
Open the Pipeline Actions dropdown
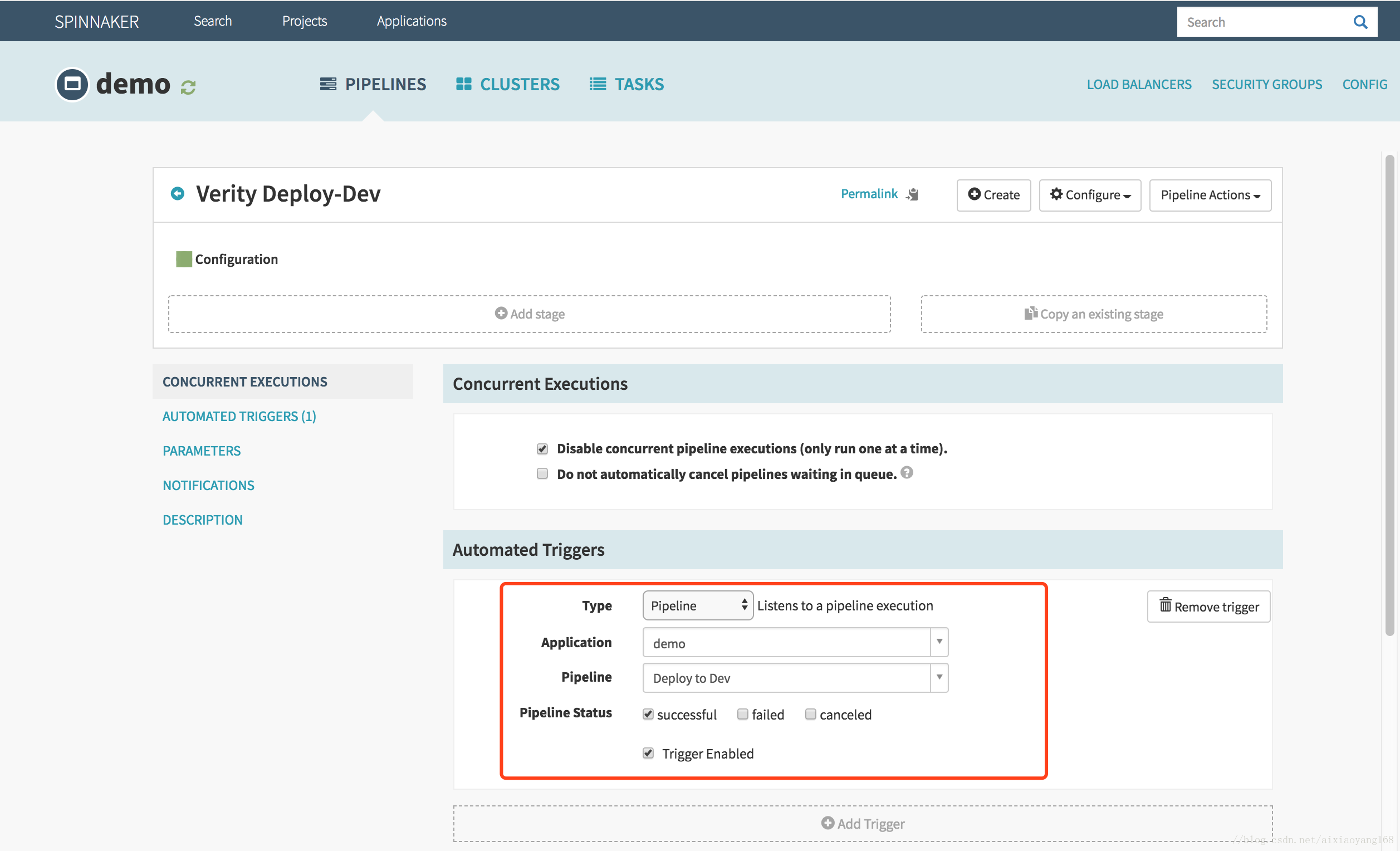pos(1210,195)
